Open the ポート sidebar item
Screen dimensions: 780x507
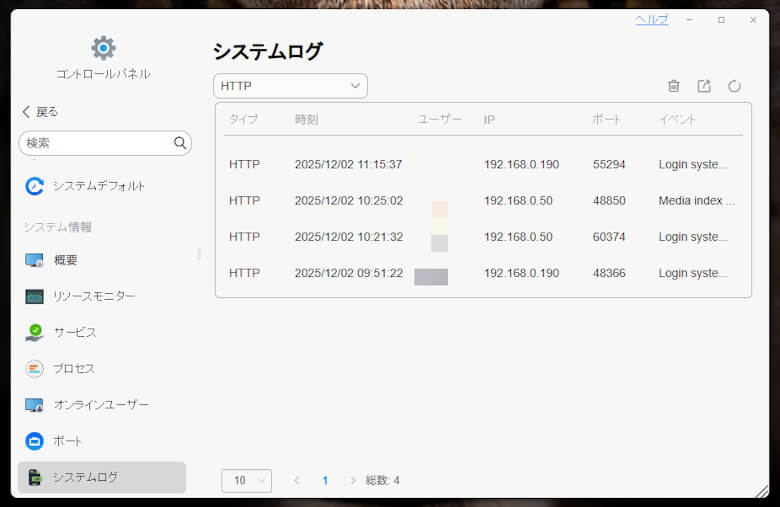(x=67, y=441)
